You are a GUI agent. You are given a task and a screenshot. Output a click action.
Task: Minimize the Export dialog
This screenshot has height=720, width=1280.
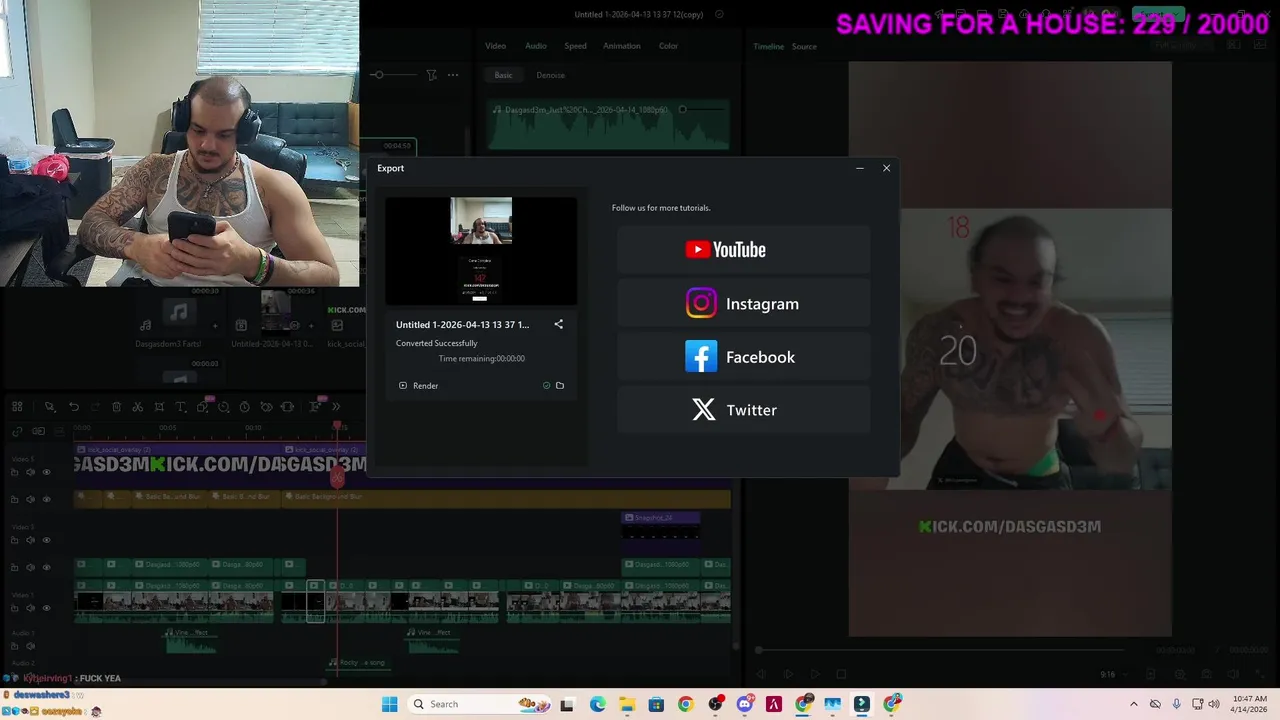pyautogui.click(x=860, y=168)
